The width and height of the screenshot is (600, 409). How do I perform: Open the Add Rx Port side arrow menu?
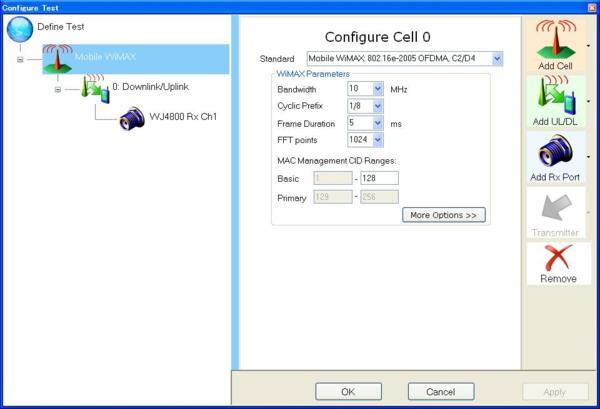coord(589,156)
